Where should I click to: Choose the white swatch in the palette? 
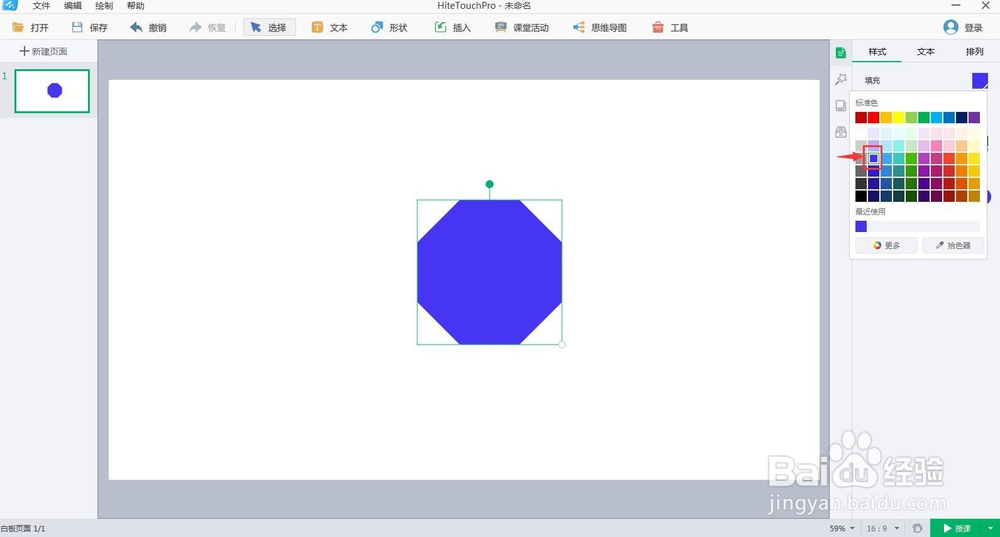861,133
